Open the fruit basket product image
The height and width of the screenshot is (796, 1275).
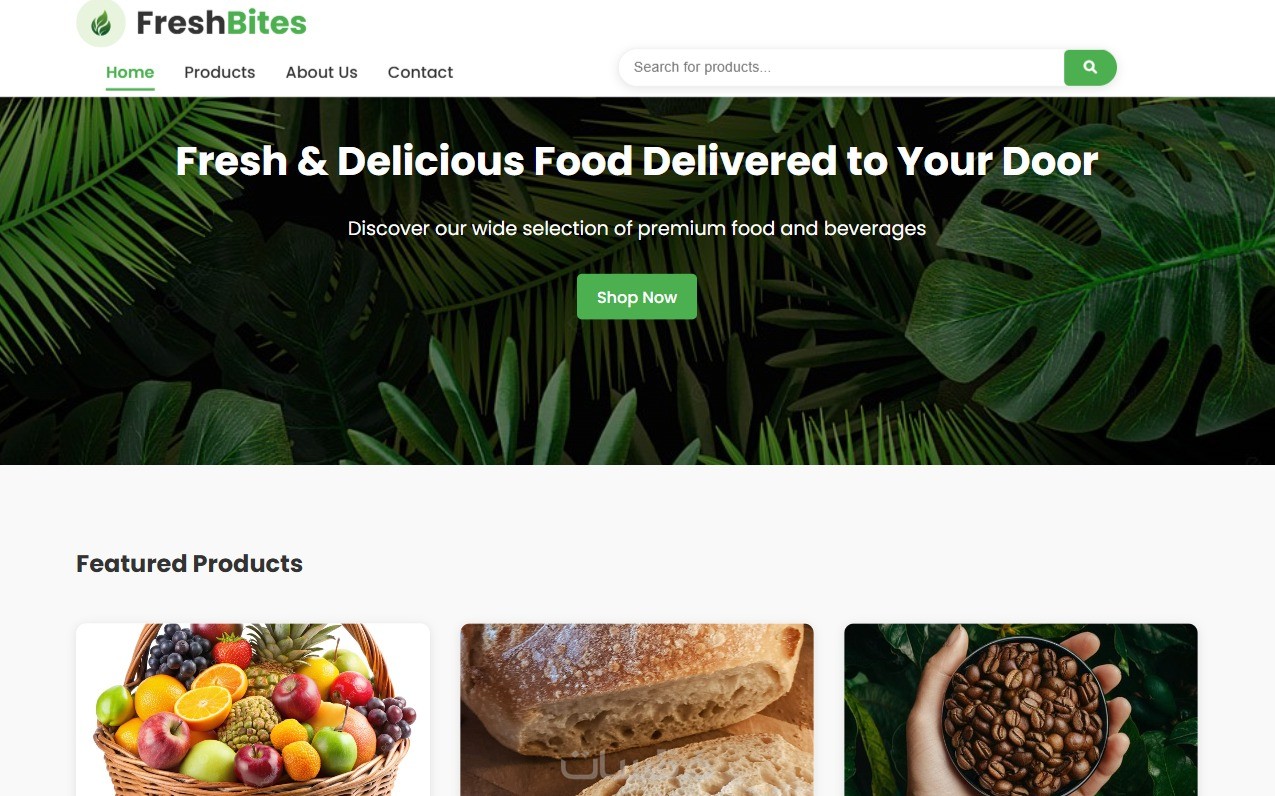(253, 710)
